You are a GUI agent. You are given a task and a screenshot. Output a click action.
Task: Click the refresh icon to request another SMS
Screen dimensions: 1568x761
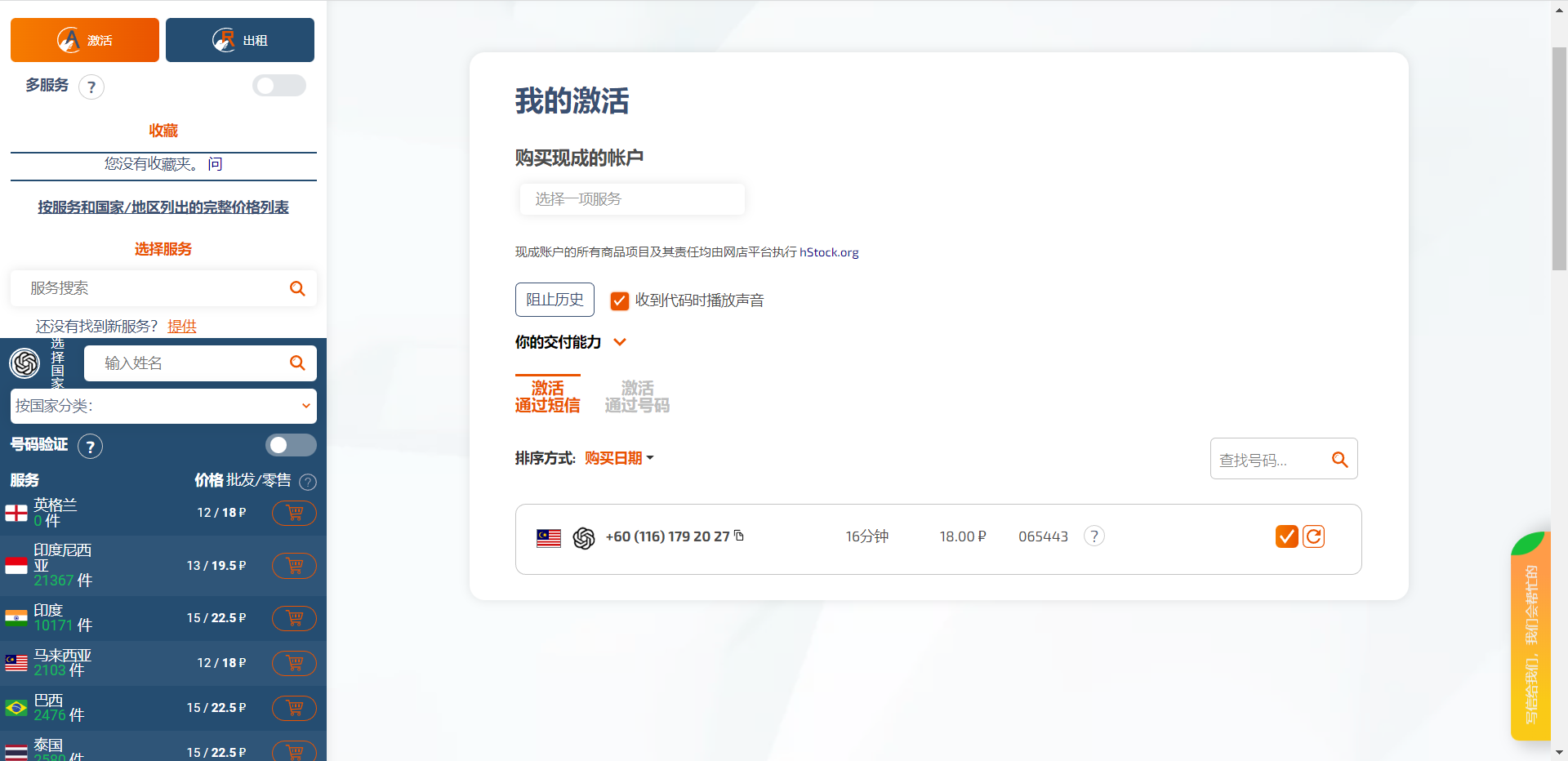[1313, 536]
